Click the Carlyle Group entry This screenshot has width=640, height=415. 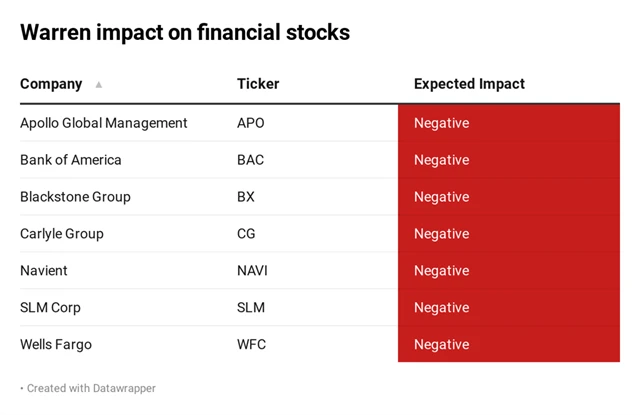62,234
